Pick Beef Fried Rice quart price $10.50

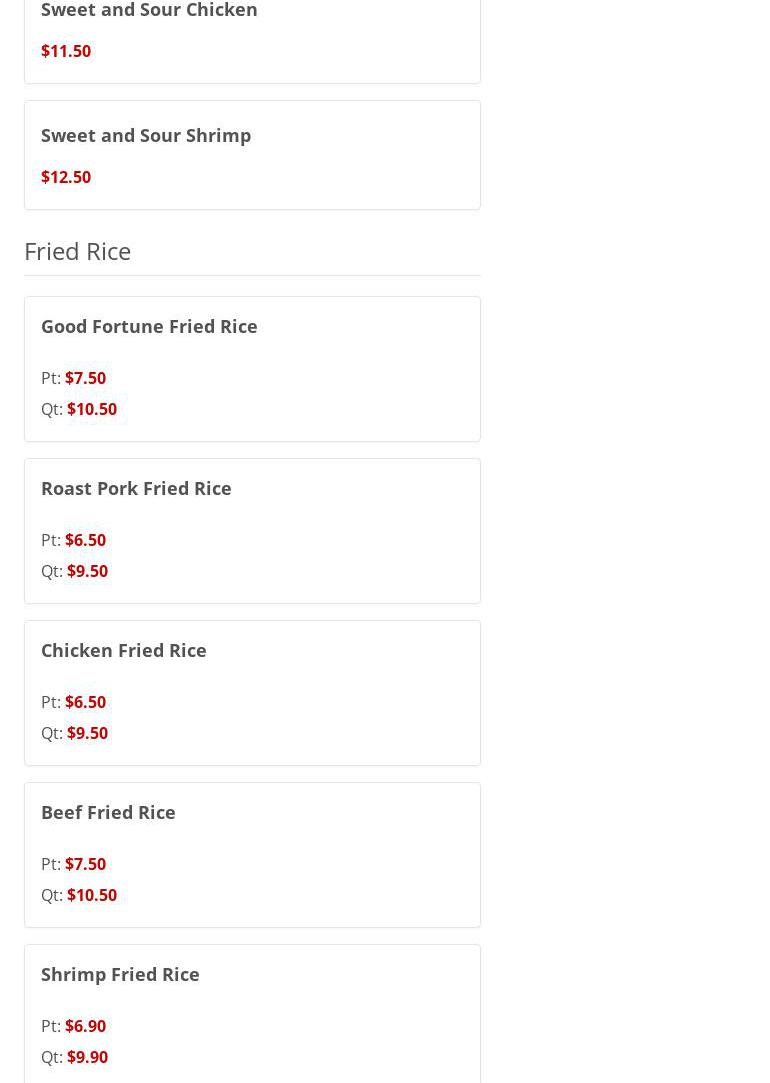(x=91, y=895)
